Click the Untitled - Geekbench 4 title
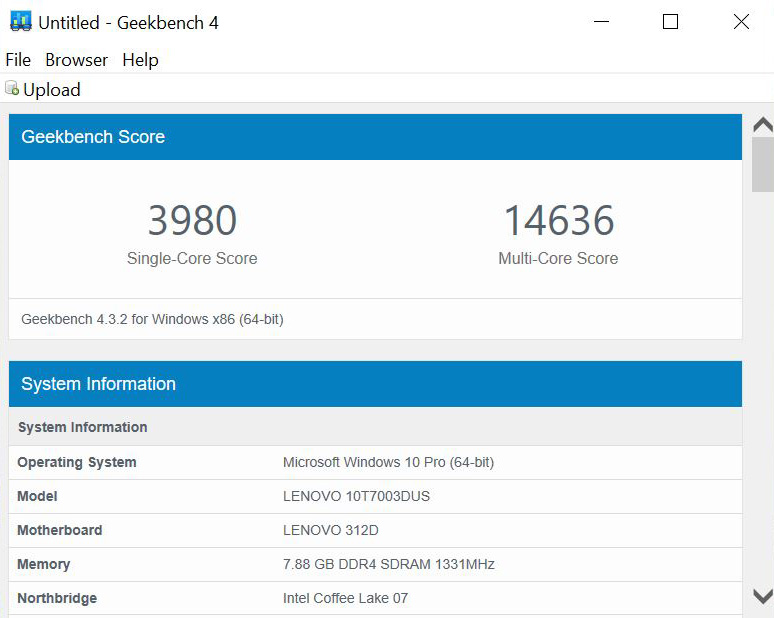 click(x=128, y=23)
